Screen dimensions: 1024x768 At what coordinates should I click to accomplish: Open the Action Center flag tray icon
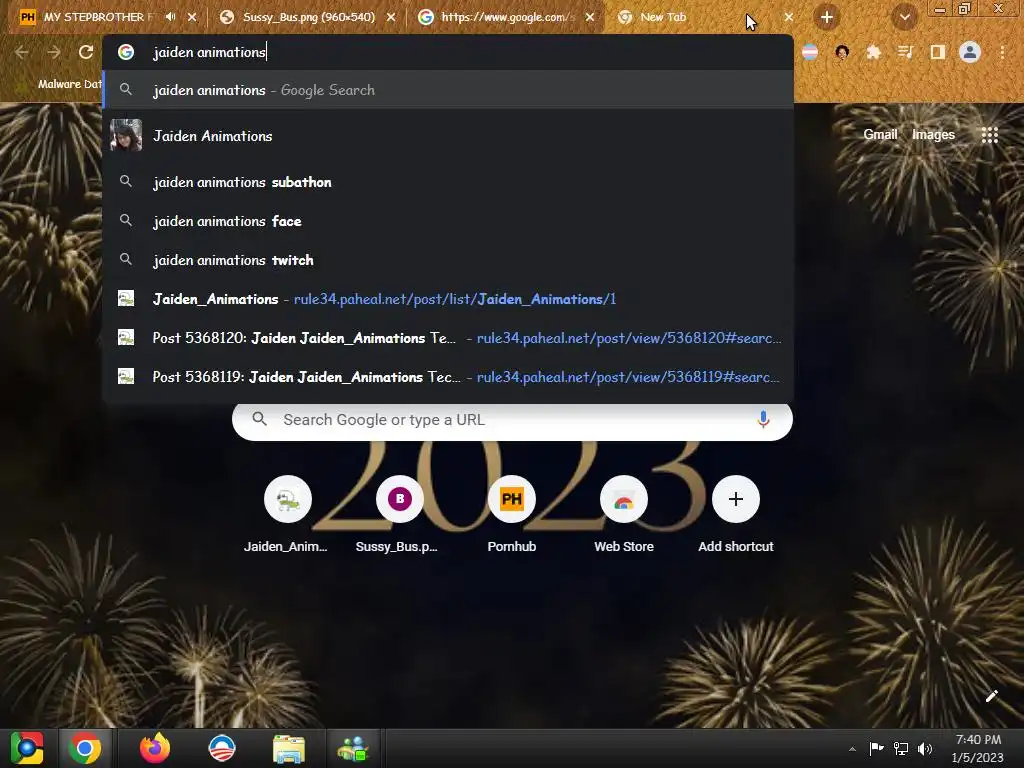click(x=876, y=749)
